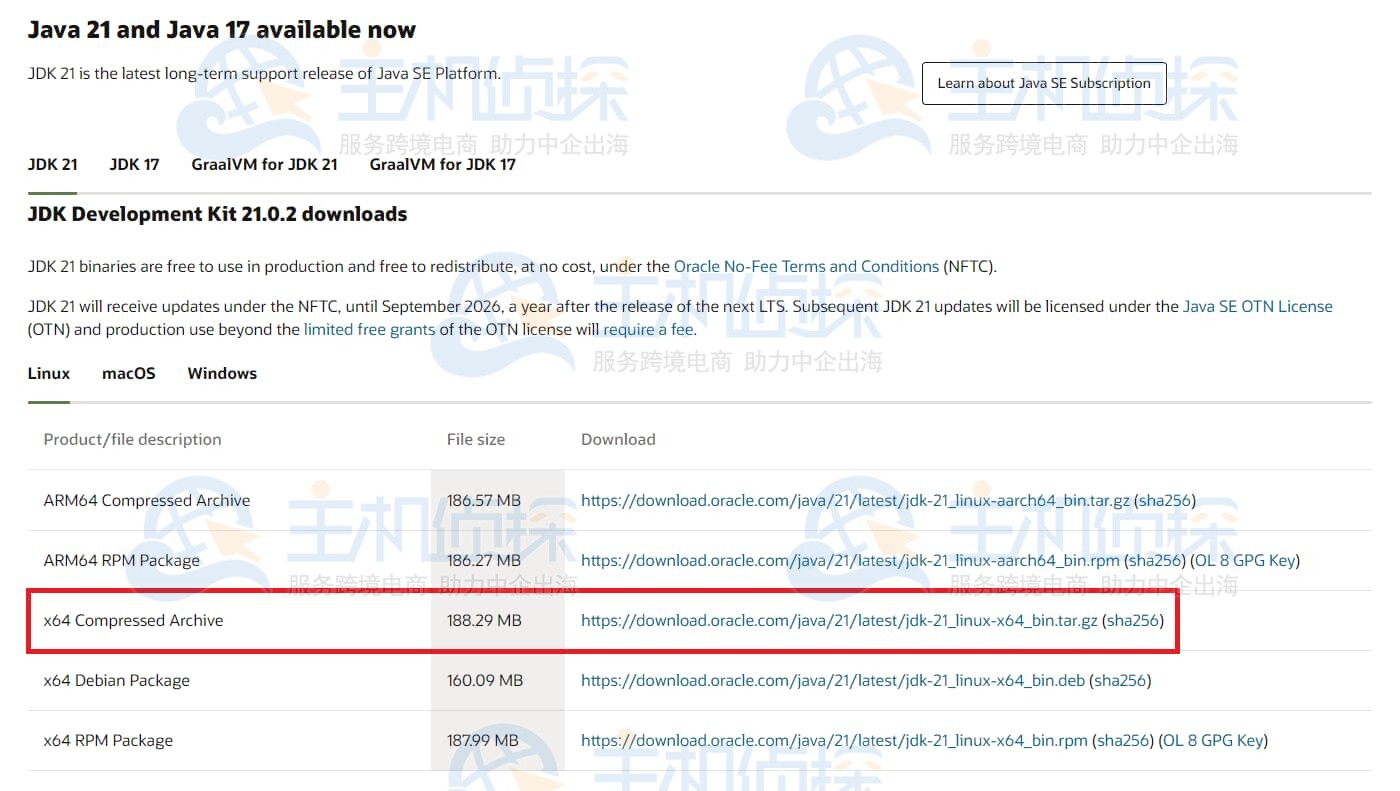This screenshot has width=1400, height=791.
Task: Click the Java 21 and Java 17 available now heading
Action: point(222,30)
